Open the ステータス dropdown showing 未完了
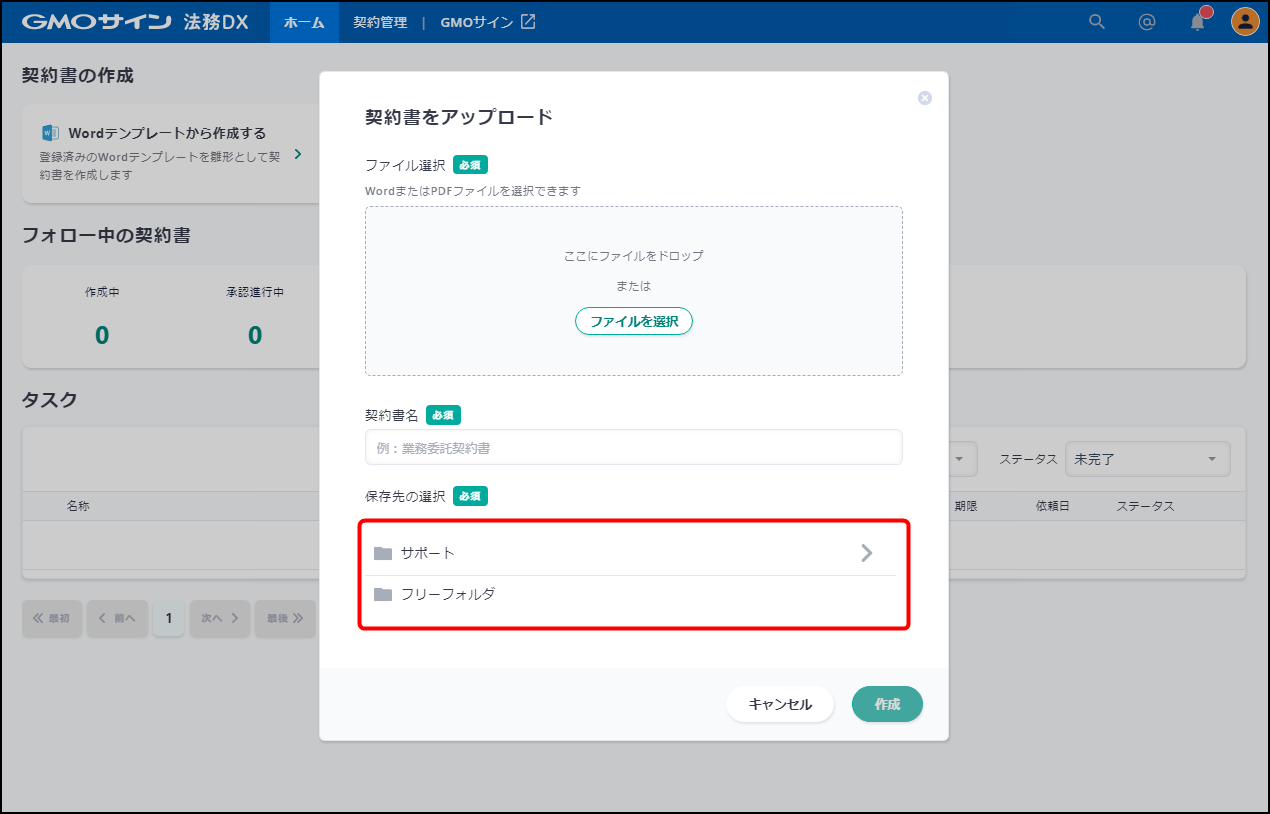The image size is (1270, 814). [x=1147, y=459]
